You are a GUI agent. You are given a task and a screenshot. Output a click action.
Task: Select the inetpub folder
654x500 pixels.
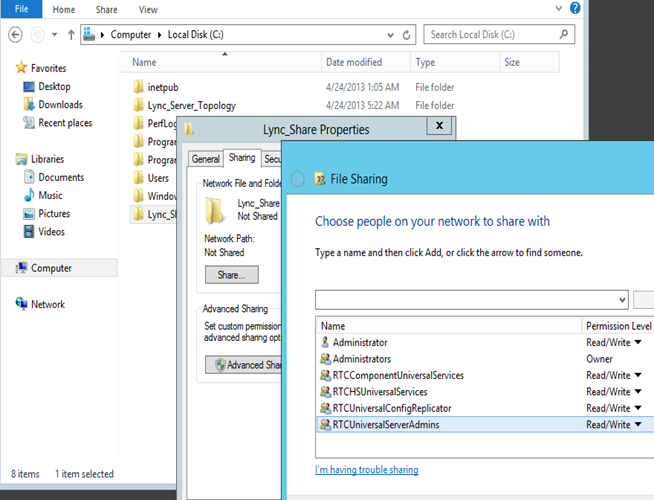(163, 87)
